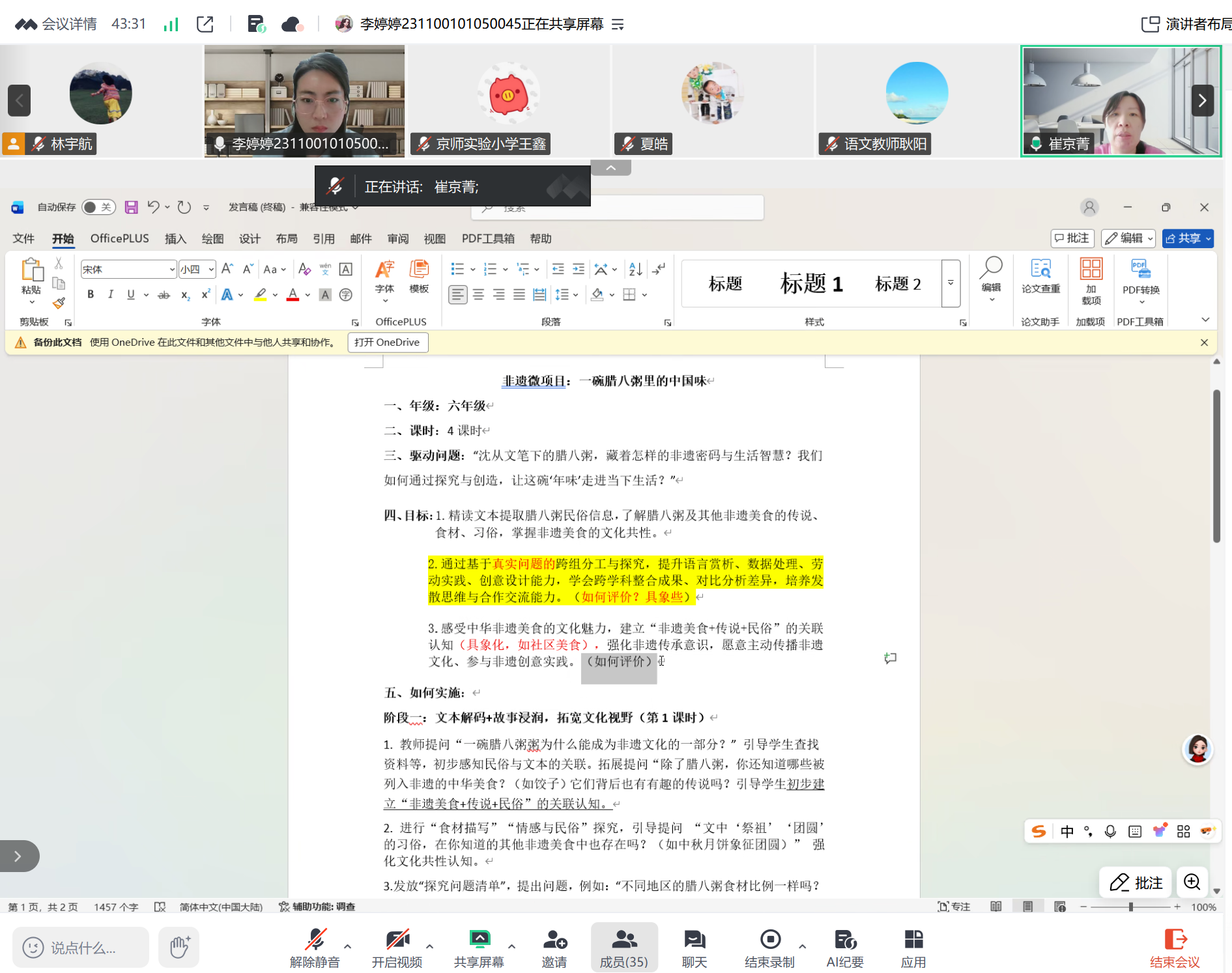Open the 文件 menu
This screenshot has height=973, width=1232.
[23, 238]
